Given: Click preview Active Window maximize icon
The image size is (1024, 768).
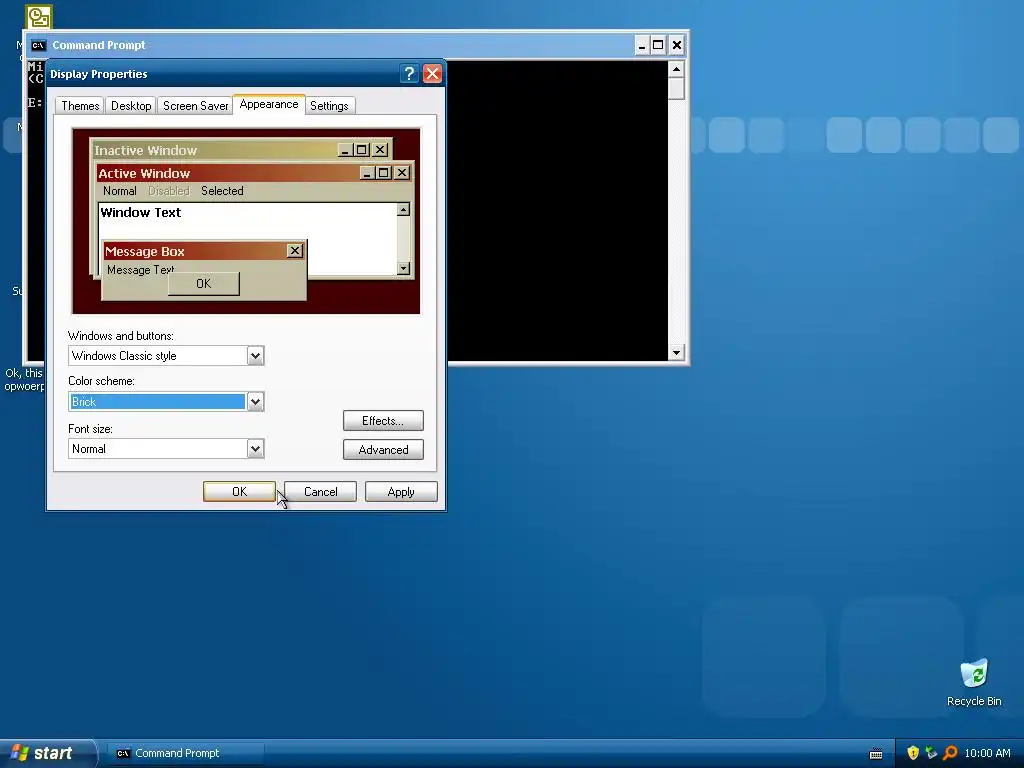Looking at the screenshot, I should click(384, 173).
